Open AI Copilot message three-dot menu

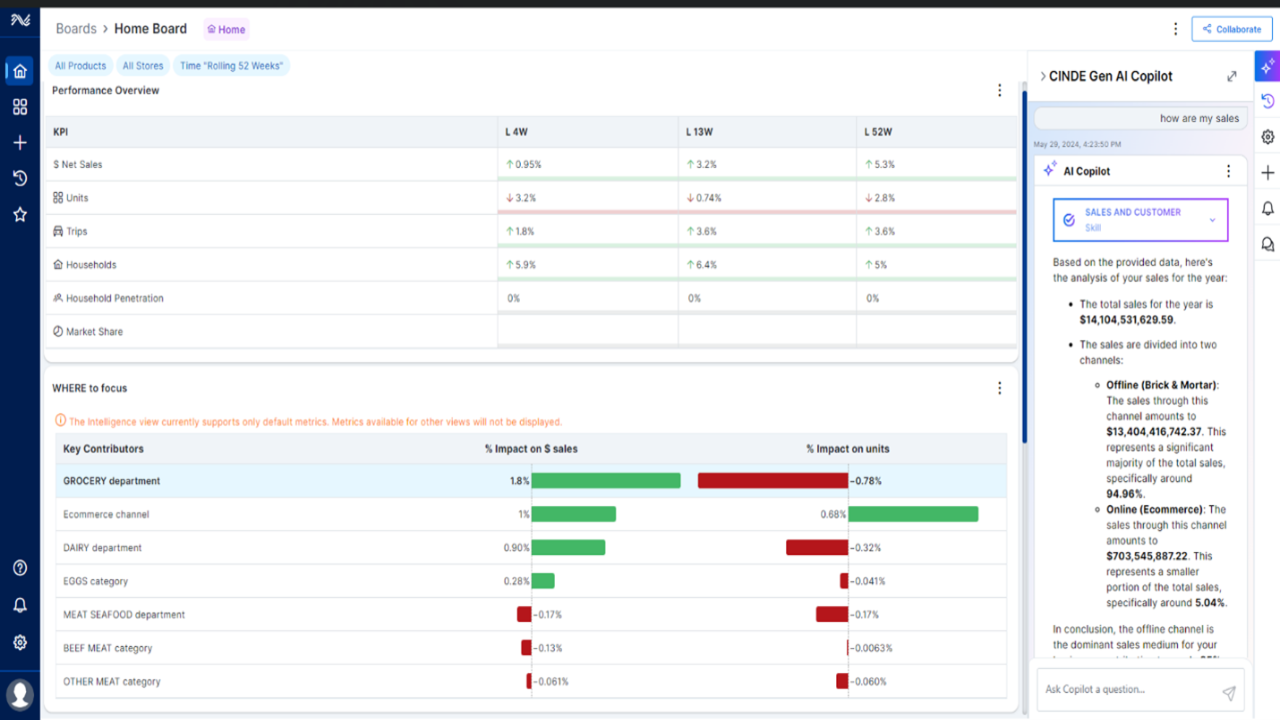pyautogui.click(x=1229, y=171)
